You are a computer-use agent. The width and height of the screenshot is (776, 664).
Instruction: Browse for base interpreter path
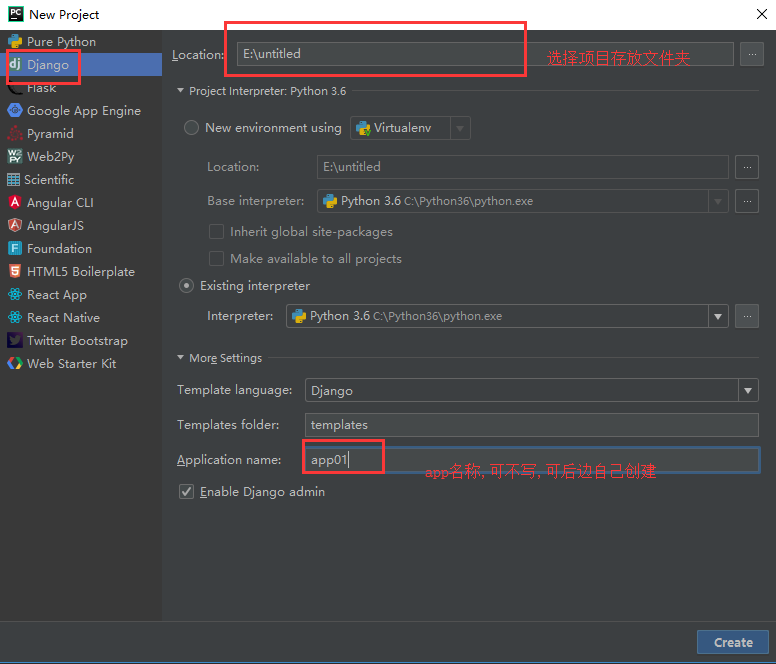click(747, 201)
